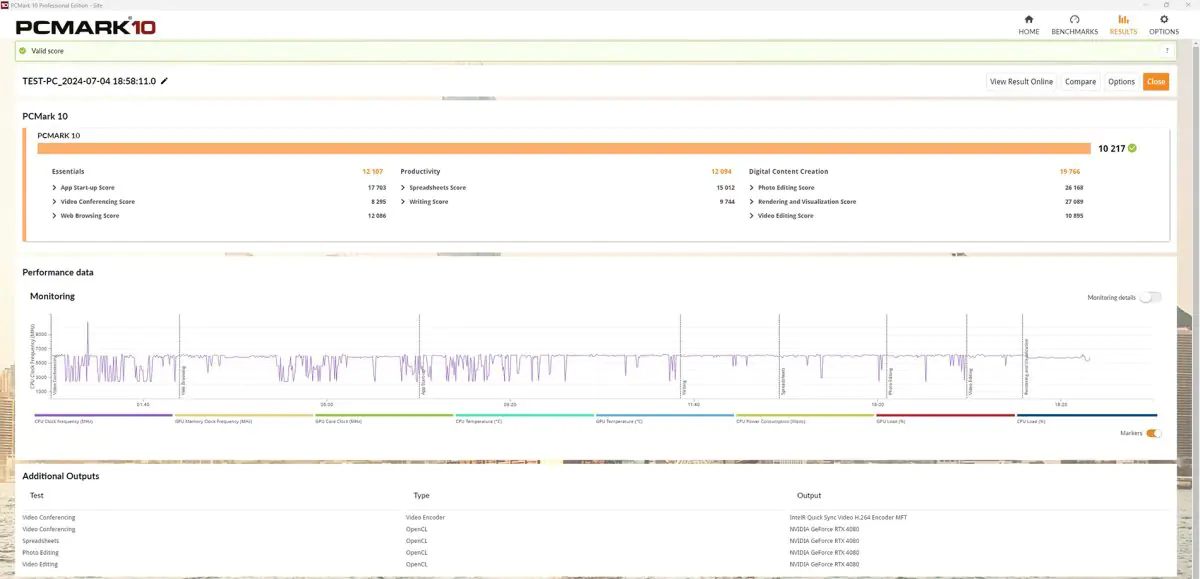Click App Start-up score value 17 703

coord(377,187)
